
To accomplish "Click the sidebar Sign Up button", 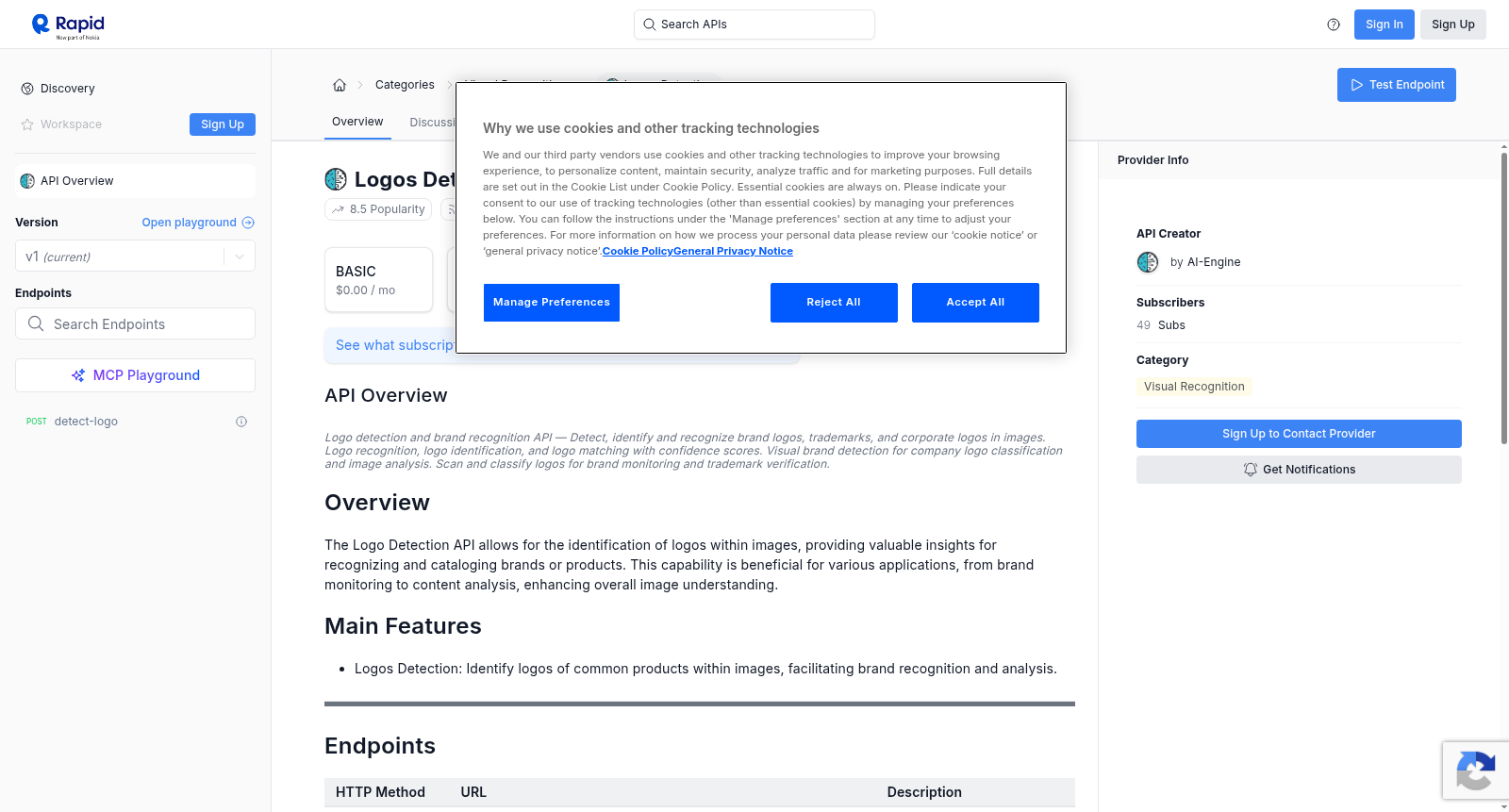I will pos(223,124).
